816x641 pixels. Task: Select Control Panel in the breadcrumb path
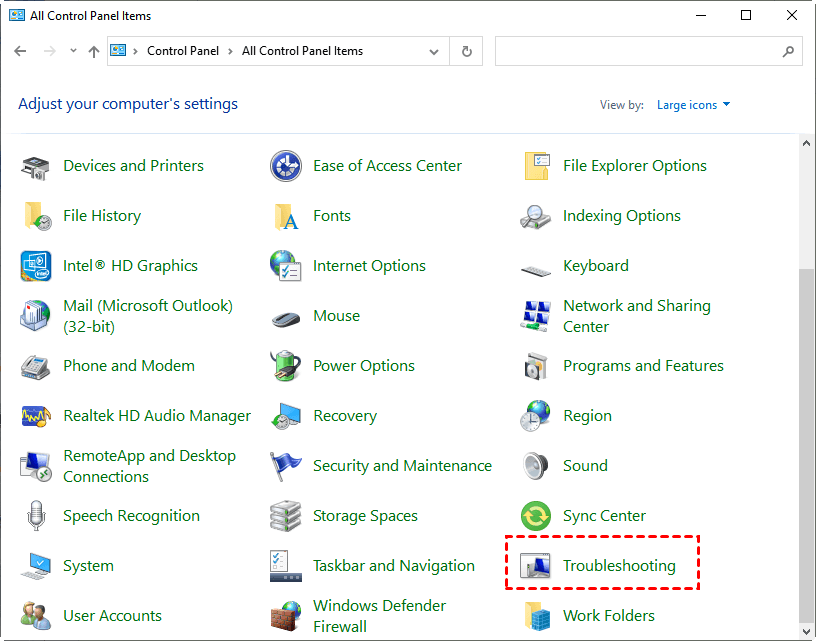(184, 51)
